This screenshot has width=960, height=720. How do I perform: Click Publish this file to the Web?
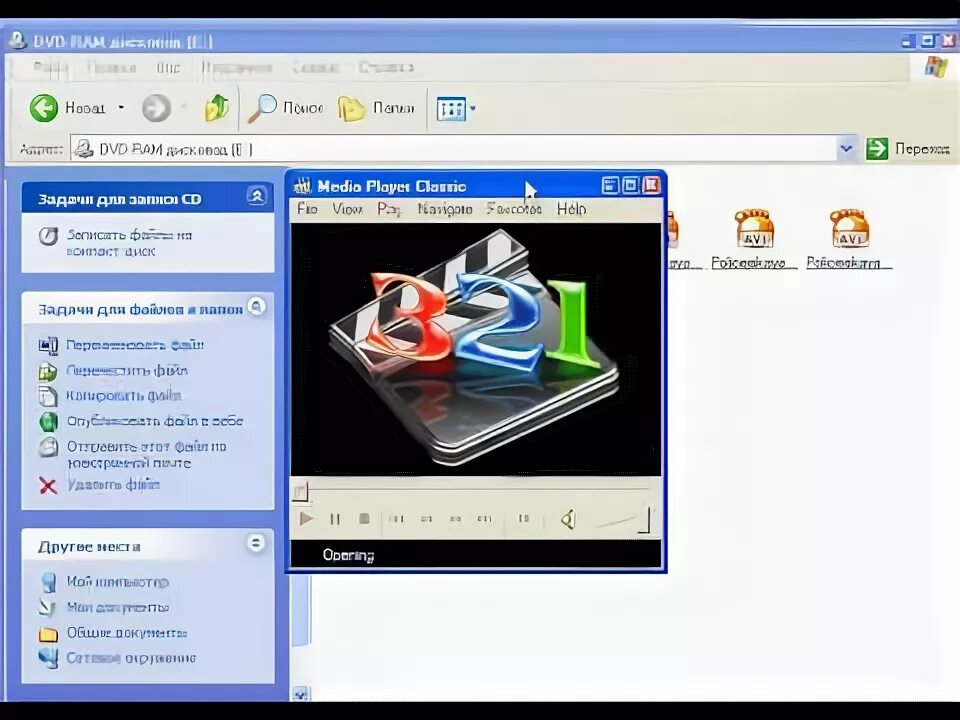155,421
